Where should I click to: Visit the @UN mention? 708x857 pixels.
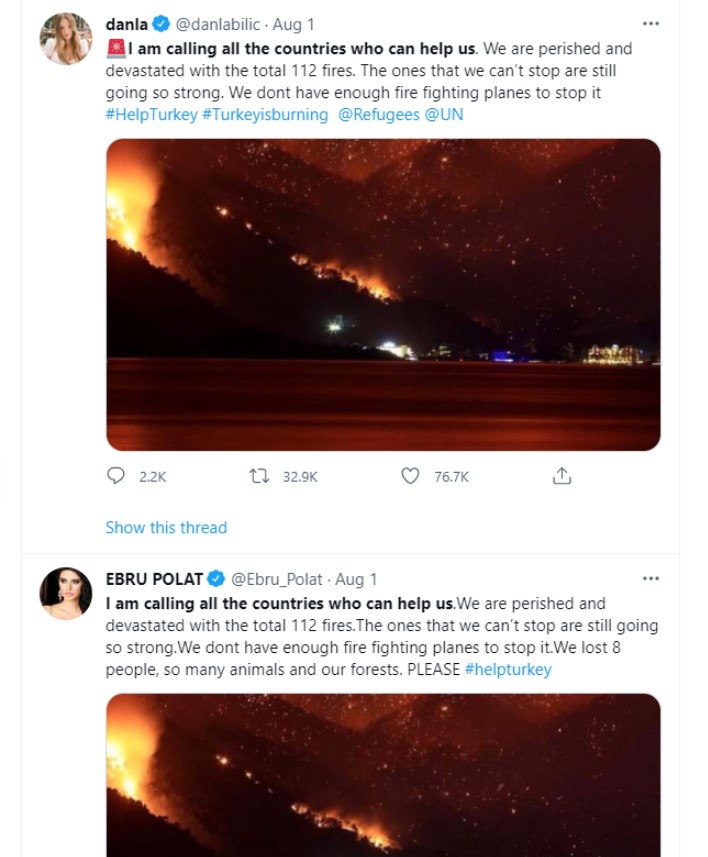(444, 115)
